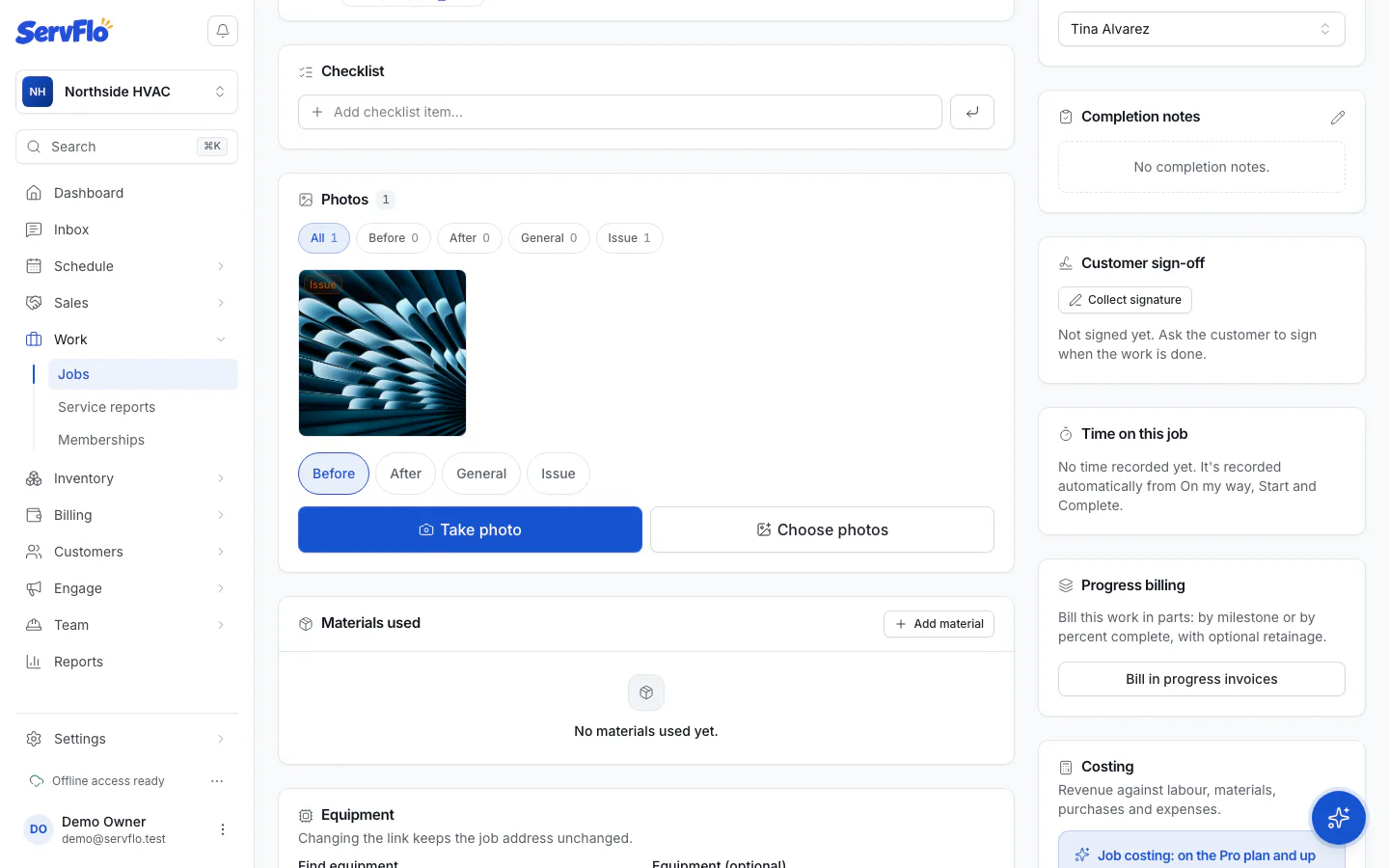Set new photo tag to Before

[x=334, y=474]
